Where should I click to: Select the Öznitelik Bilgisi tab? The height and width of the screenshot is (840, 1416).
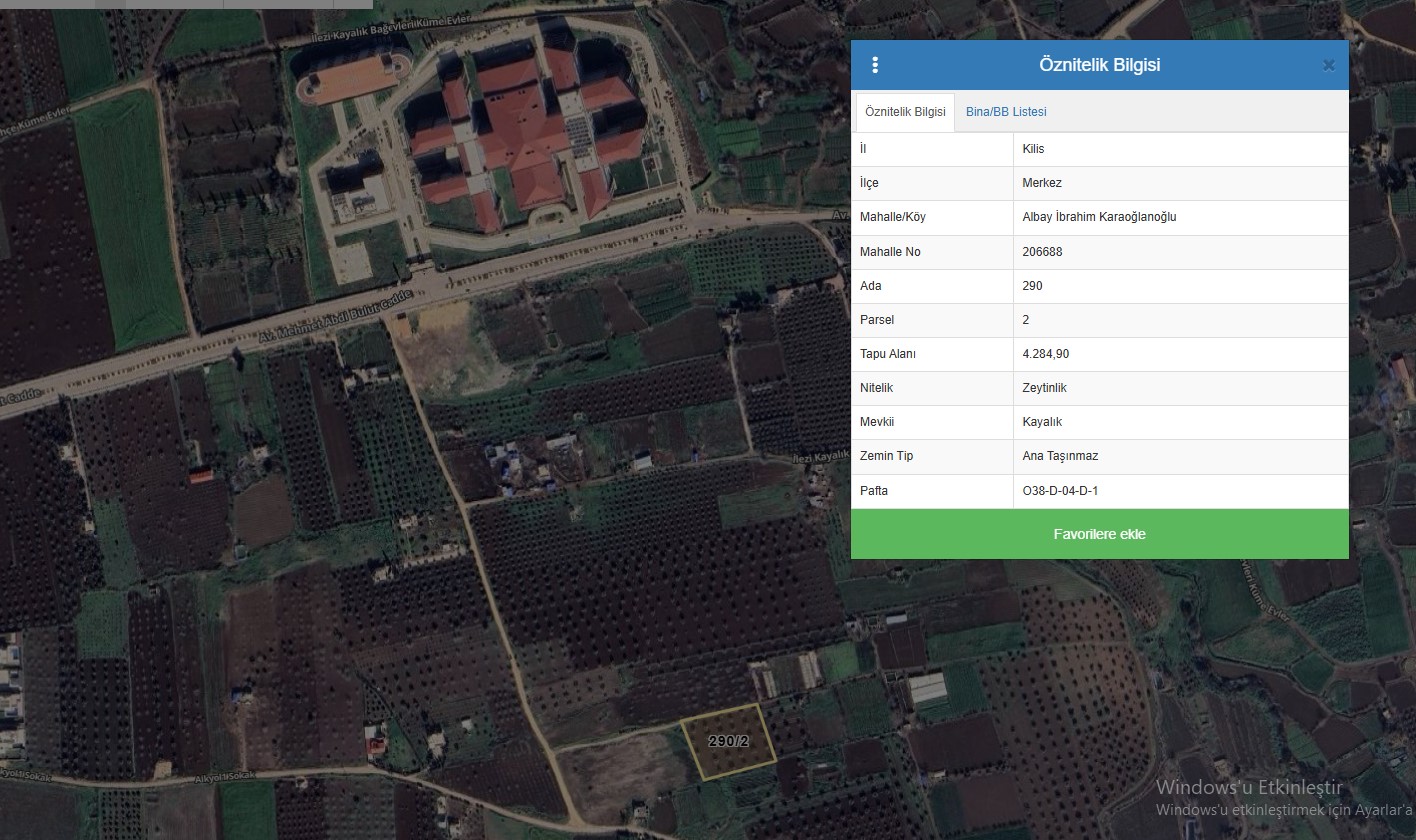(x=905, y=112)
